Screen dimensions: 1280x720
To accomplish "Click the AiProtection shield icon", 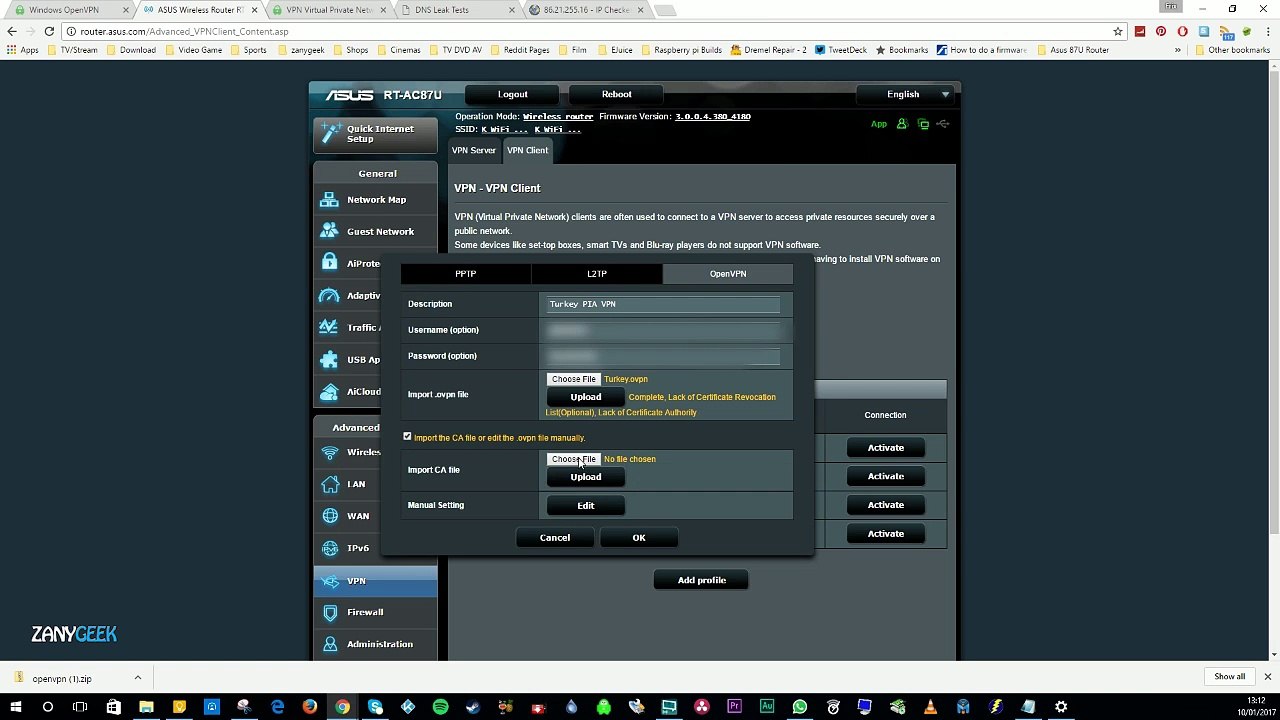I will coord(329,263).
